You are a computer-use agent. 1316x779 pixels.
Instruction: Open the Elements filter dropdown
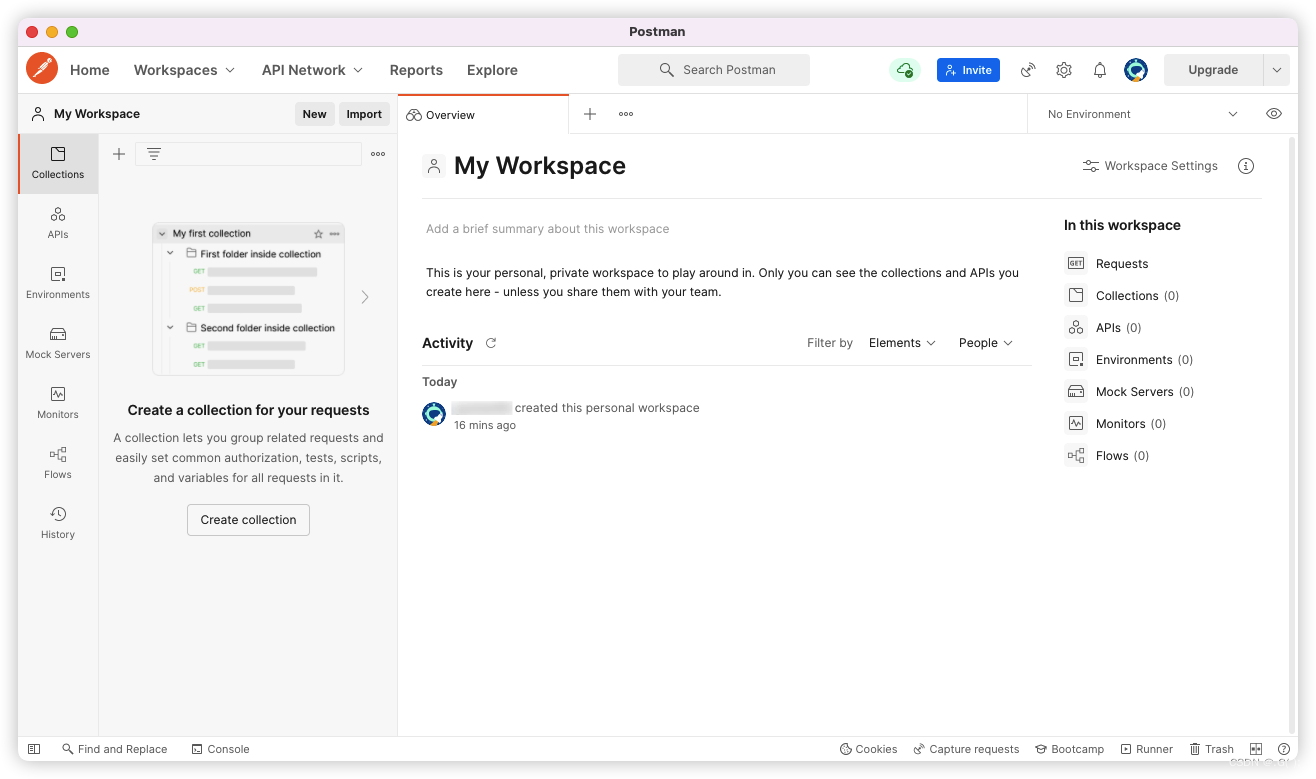pos(902,343)
